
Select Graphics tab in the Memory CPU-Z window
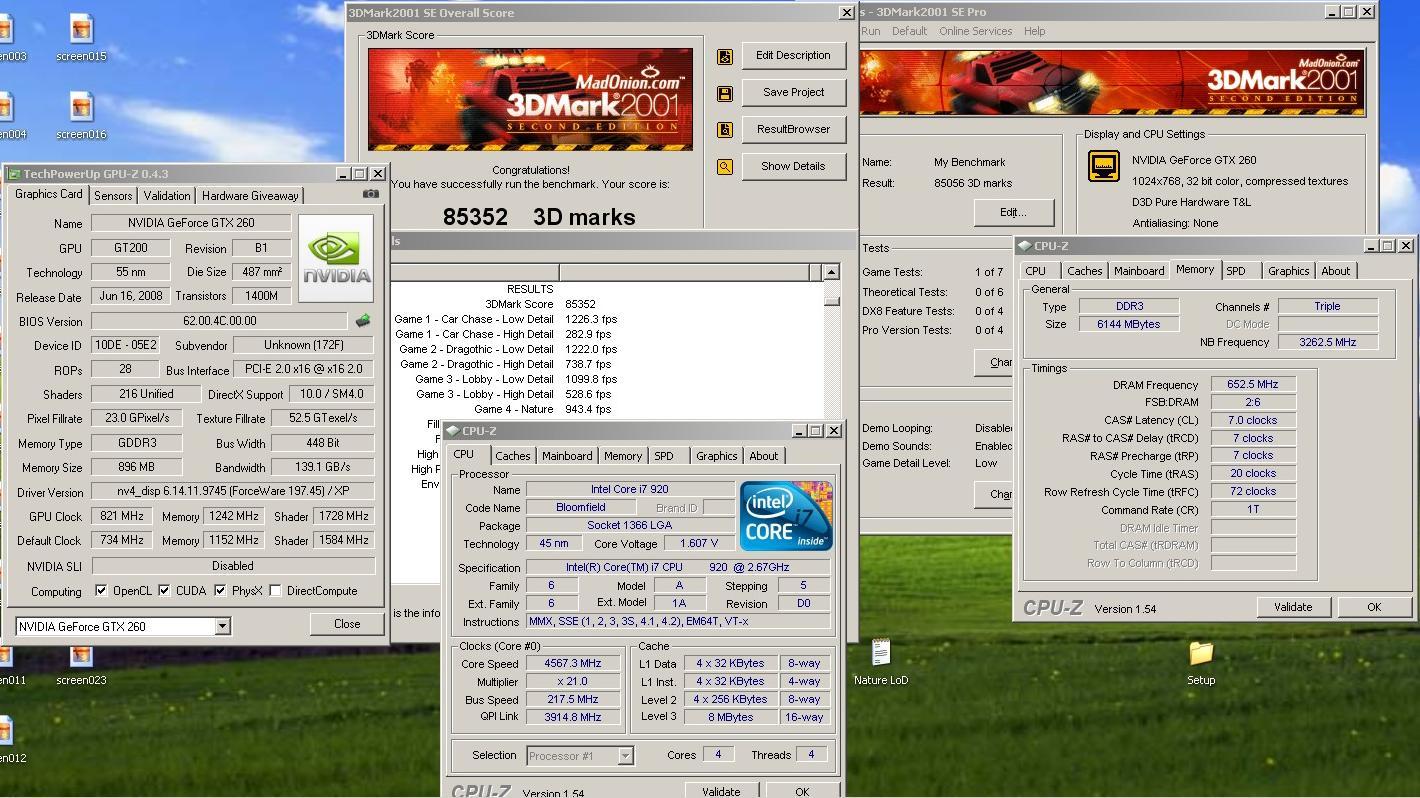coord(1289,271)
